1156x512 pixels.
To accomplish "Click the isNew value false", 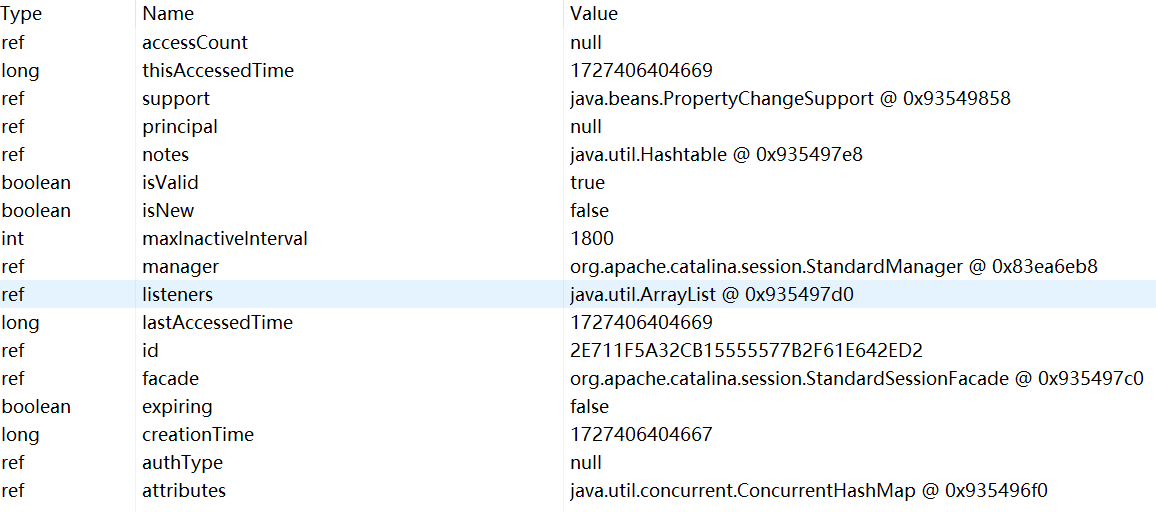I will 589,211.
